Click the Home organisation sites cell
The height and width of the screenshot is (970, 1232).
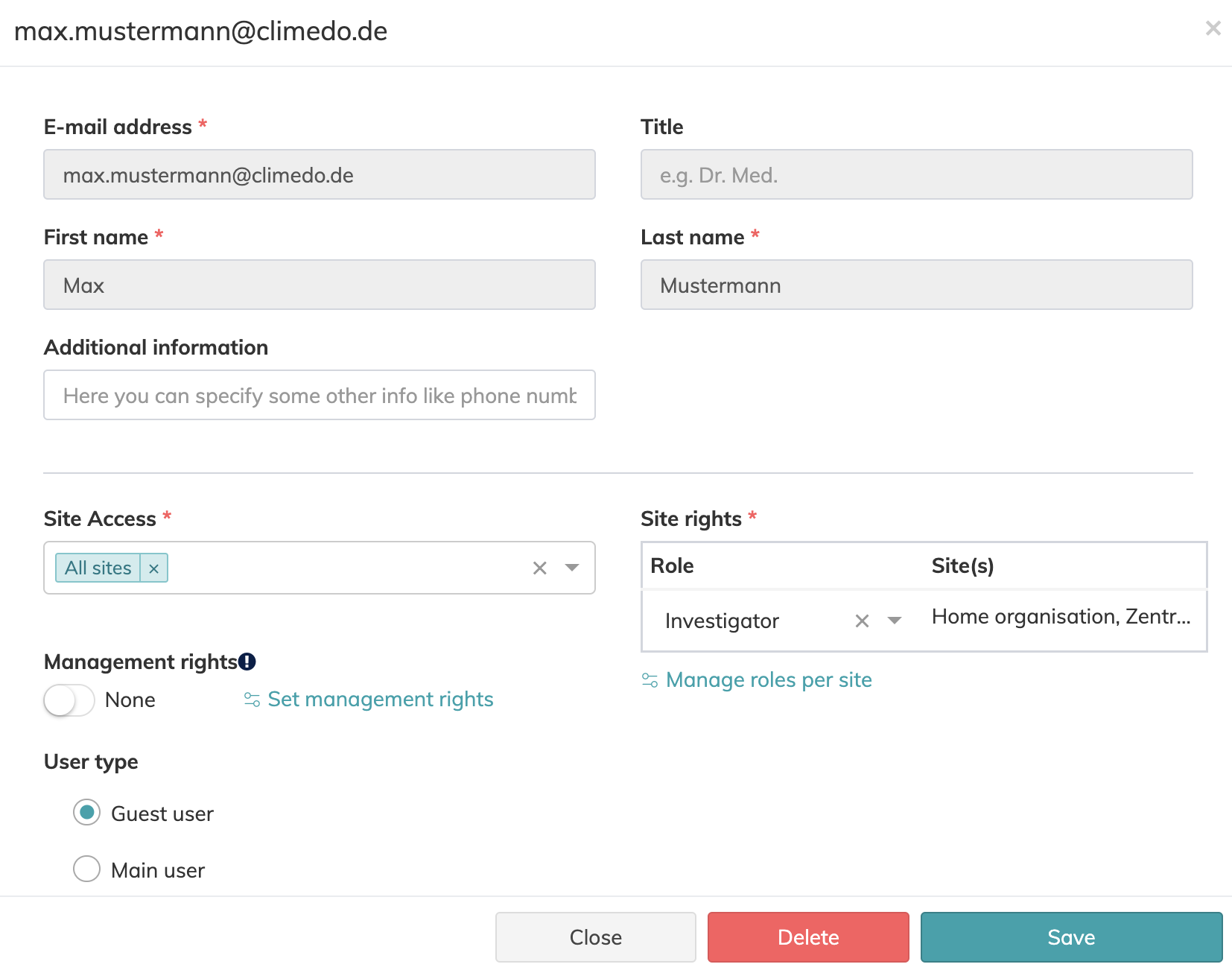(1061, 617)
